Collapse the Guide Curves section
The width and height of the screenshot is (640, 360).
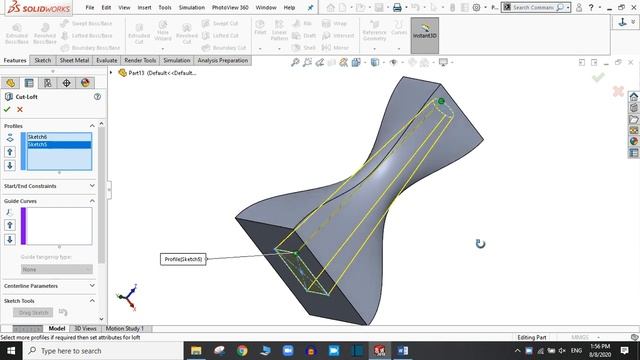coord(92,201)
